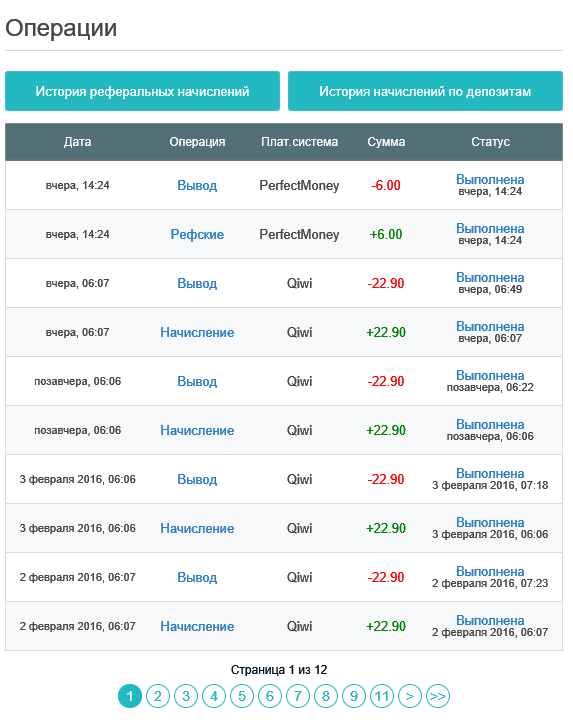Click the Дата column header
Screen dimensions: 573x728
tap(78, 142)
